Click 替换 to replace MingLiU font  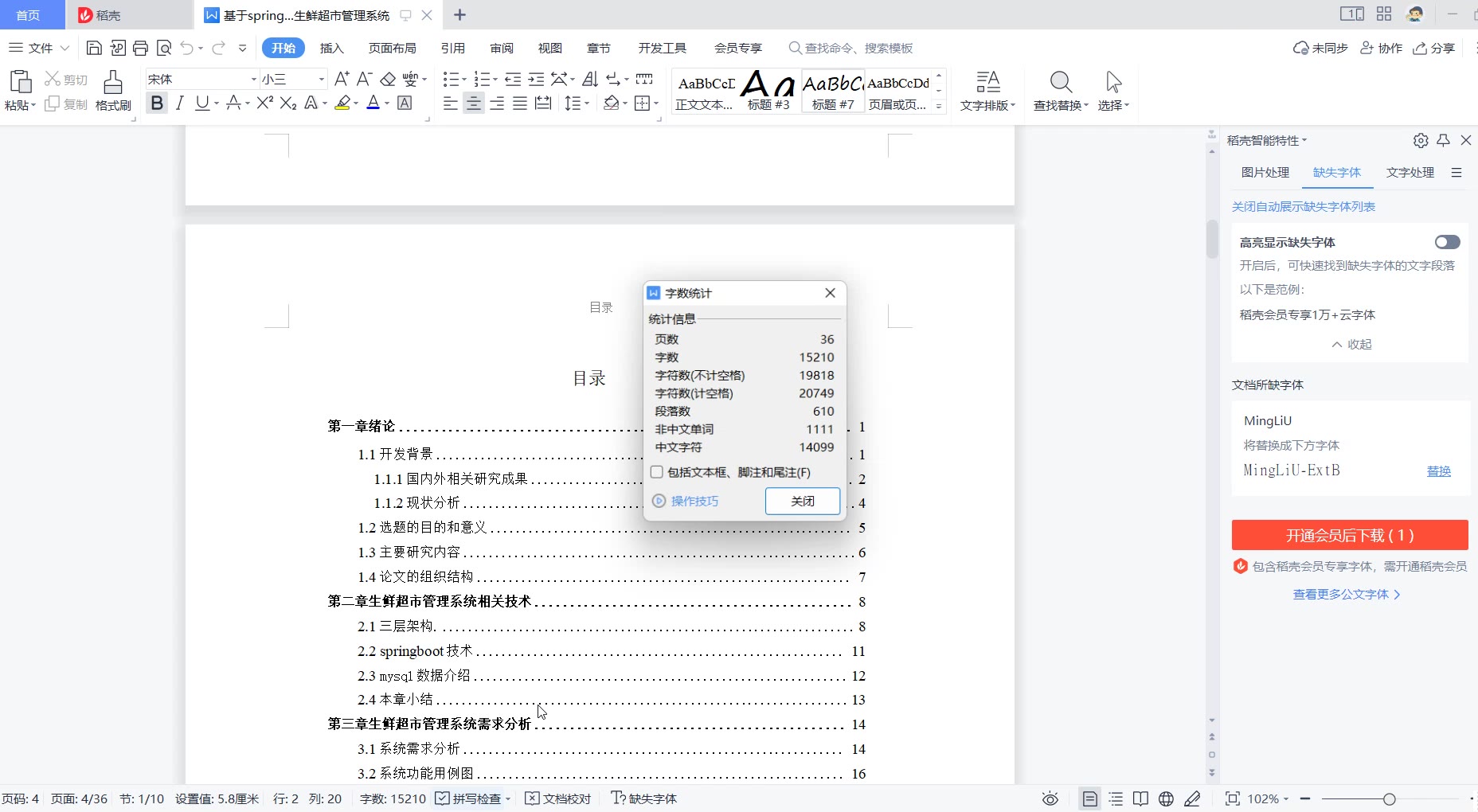pos(1439,470)
